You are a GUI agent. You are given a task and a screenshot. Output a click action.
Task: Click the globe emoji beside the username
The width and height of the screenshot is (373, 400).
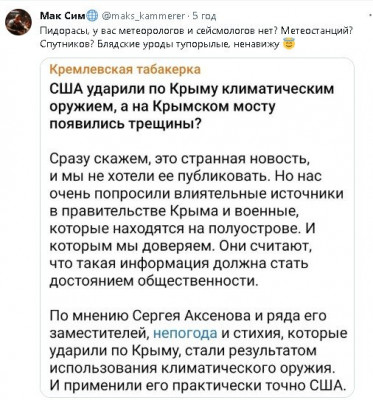[x=93, y=15]
